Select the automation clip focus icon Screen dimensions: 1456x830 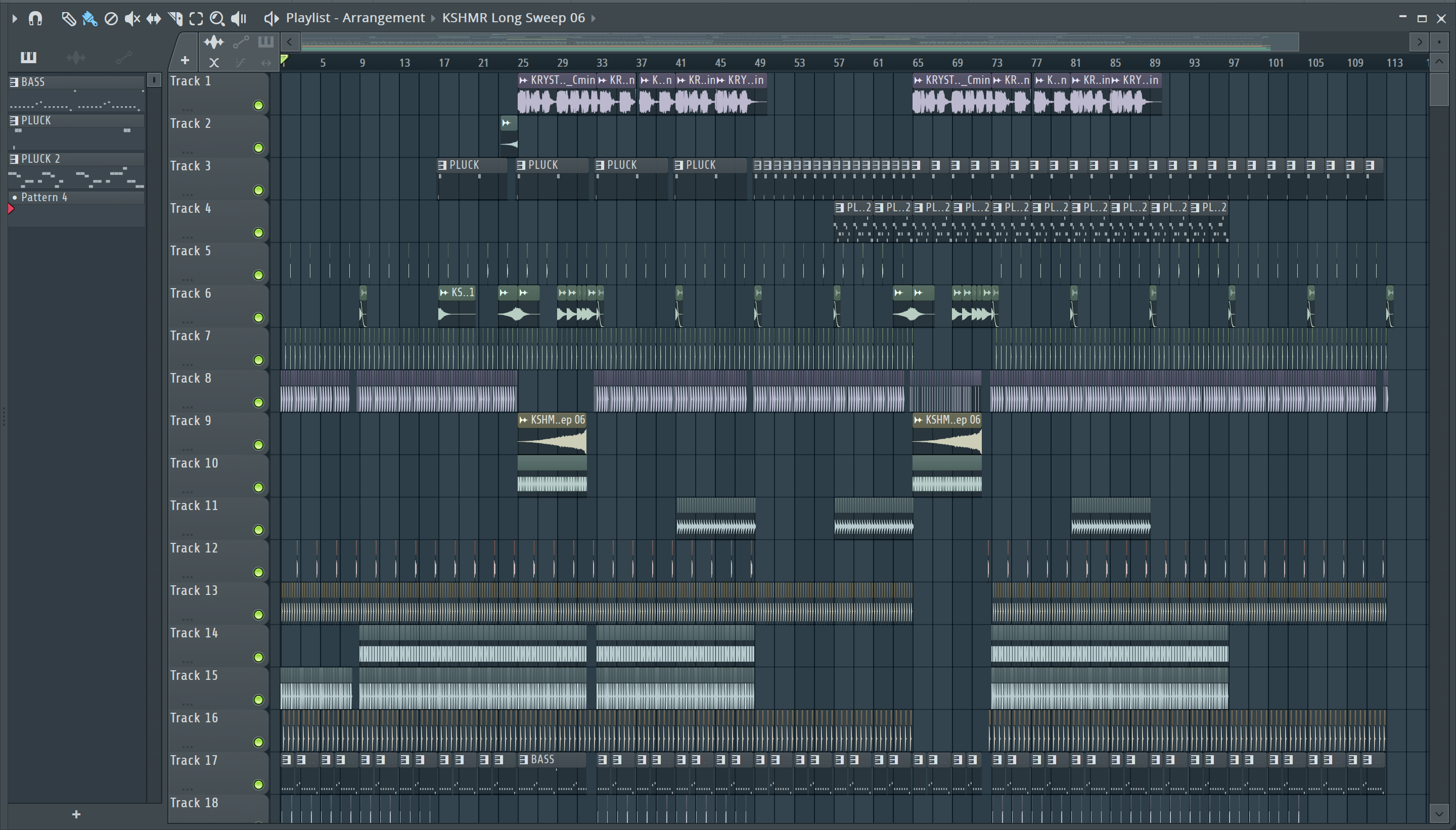tap(241, 41)
